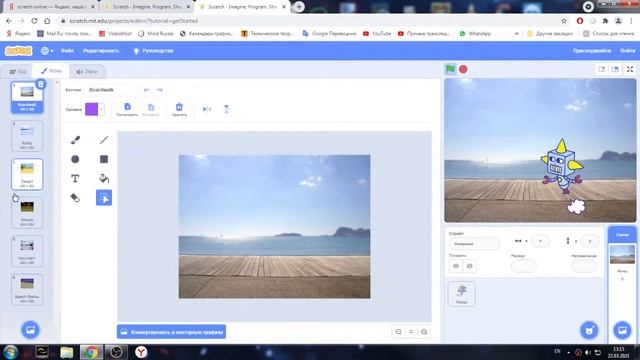Click the Paste icon in paint toolbar

coord(151,109)
